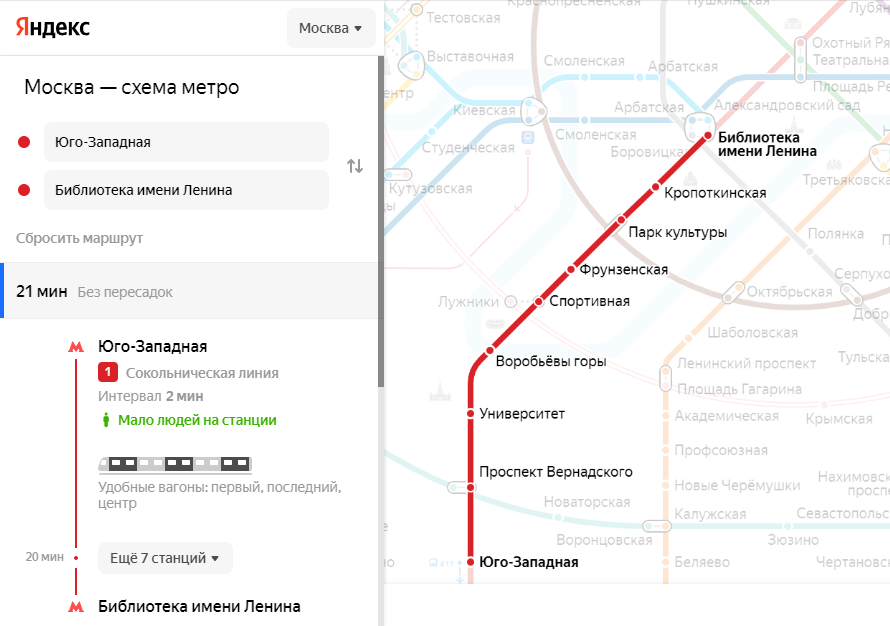The height and width of the screenshot is (626, 890).
Task: Open the Москва city dropdown
Action: coord(331,28)
